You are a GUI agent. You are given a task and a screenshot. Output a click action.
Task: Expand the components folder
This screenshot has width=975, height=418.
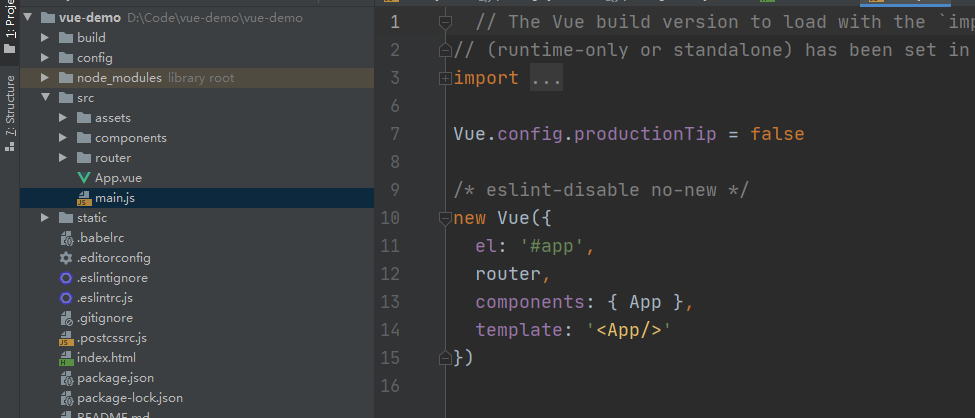63,137
